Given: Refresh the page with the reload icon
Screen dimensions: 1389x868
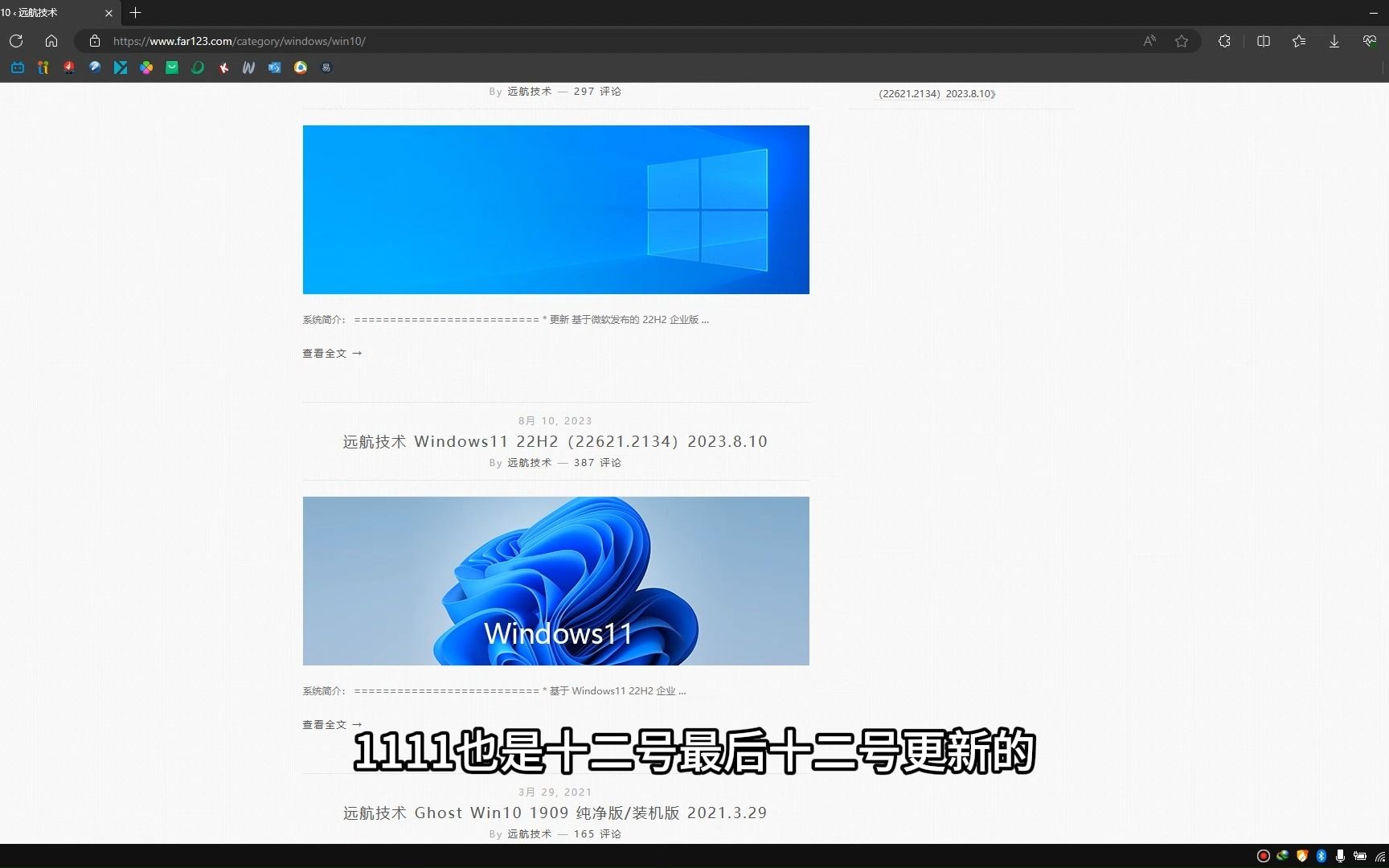Looking at the screenshot, I should point(16,41).
